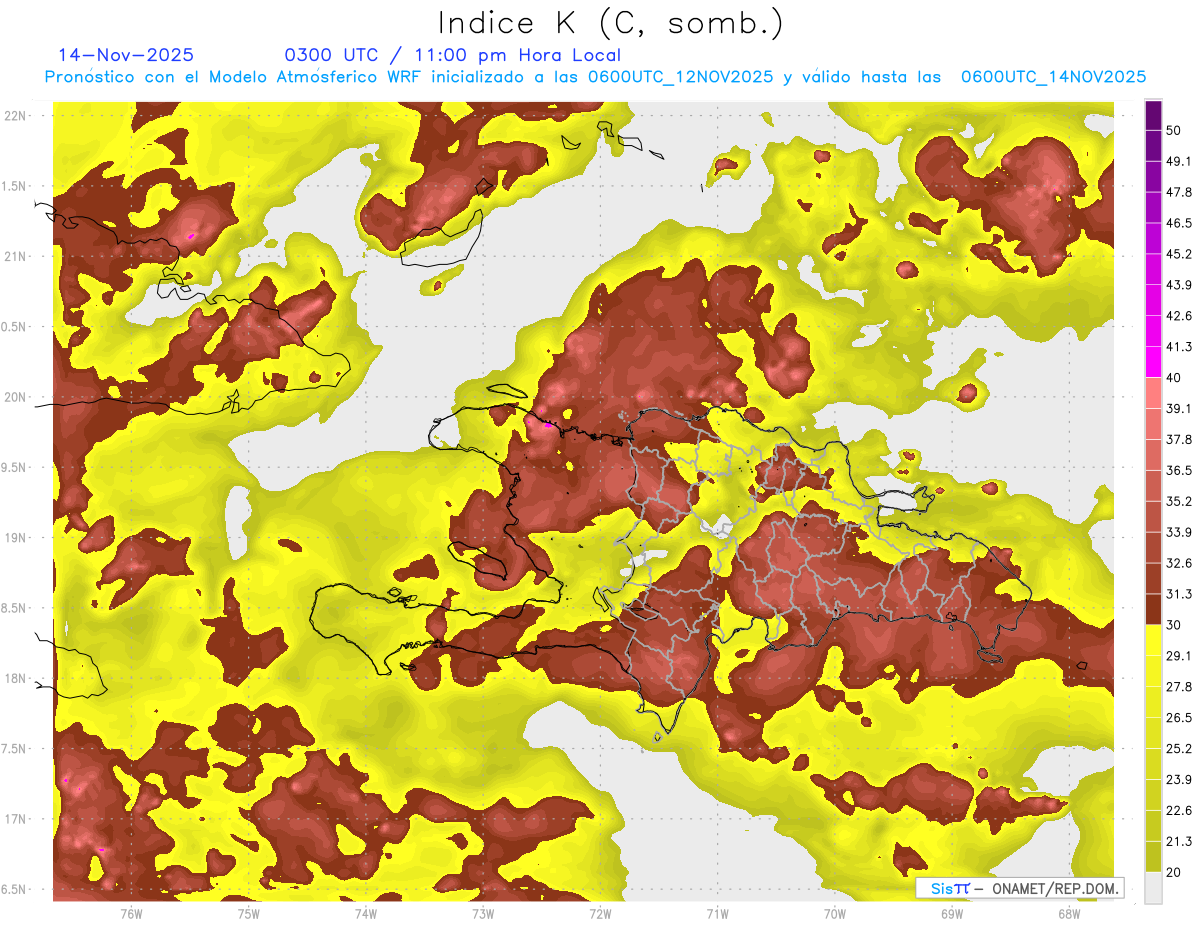Click the '7.5N' latitude axis label

click(x=13, y=749)
